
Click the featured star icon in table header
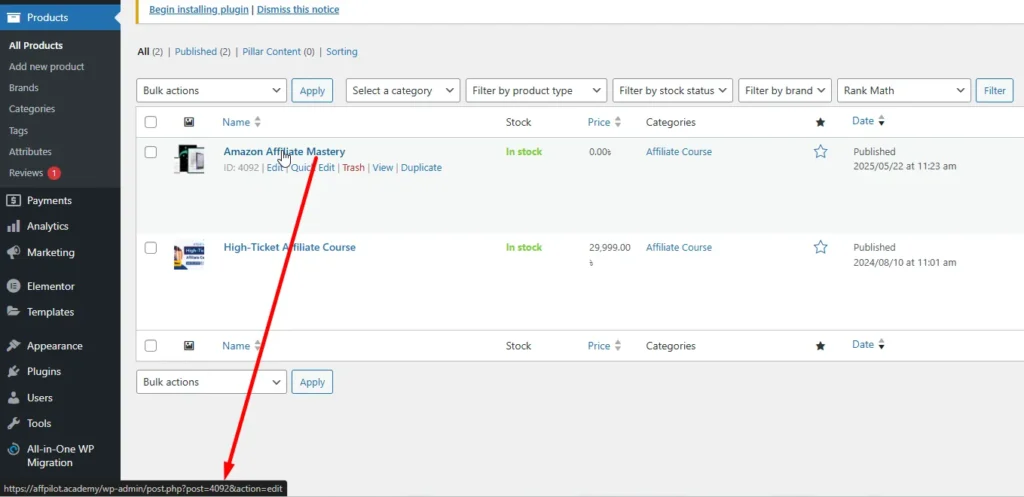820,122
